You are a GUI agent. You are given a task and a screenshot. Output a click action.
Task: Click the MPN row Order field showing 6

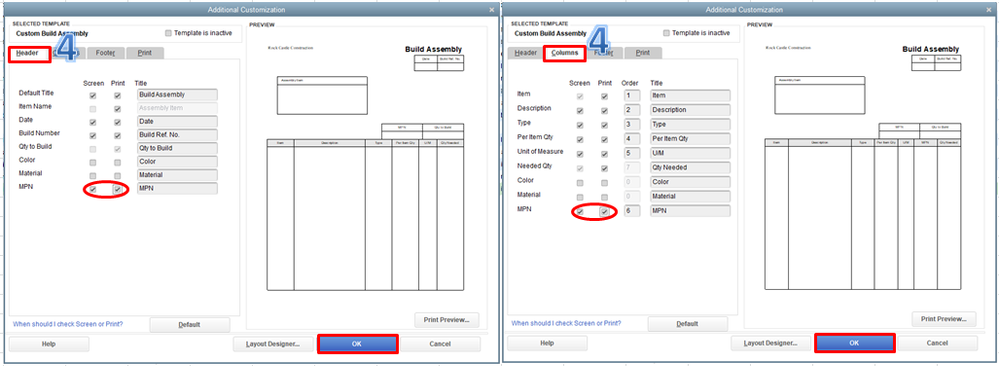631,211
